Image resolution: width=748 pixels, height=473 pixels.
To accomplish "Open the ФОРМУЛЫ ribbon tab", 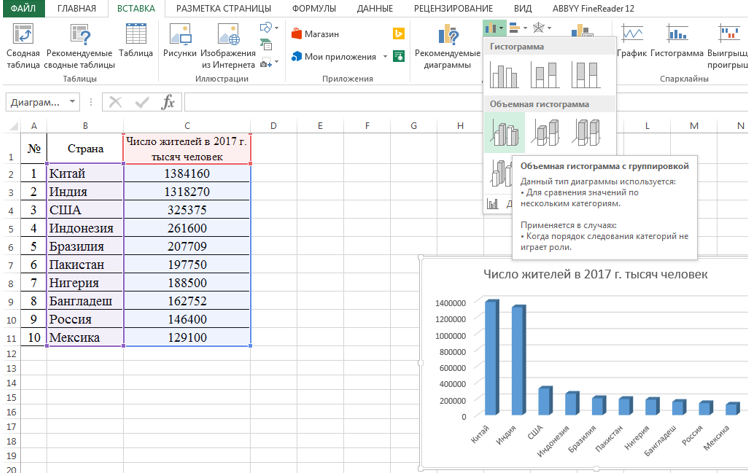I will pyautogui.click(x=313, y=8).
